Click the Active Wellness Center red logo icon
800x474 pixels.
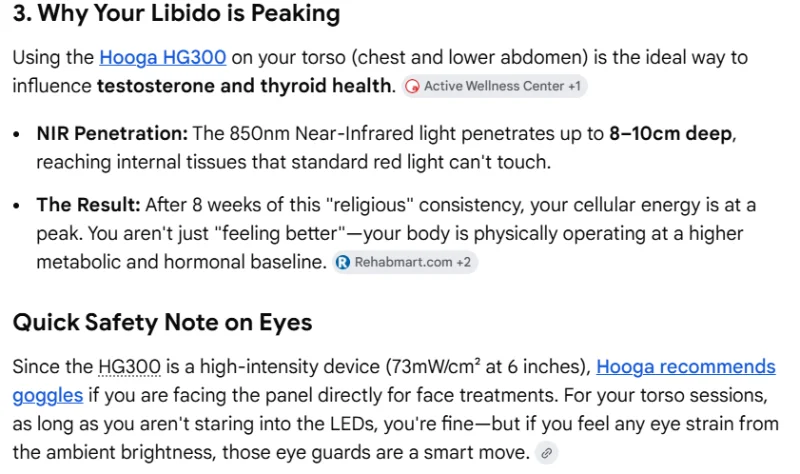pos(412,87)
